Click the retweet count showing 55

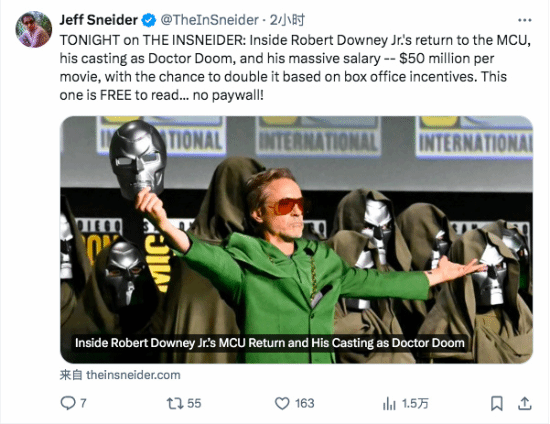point(194,403)
